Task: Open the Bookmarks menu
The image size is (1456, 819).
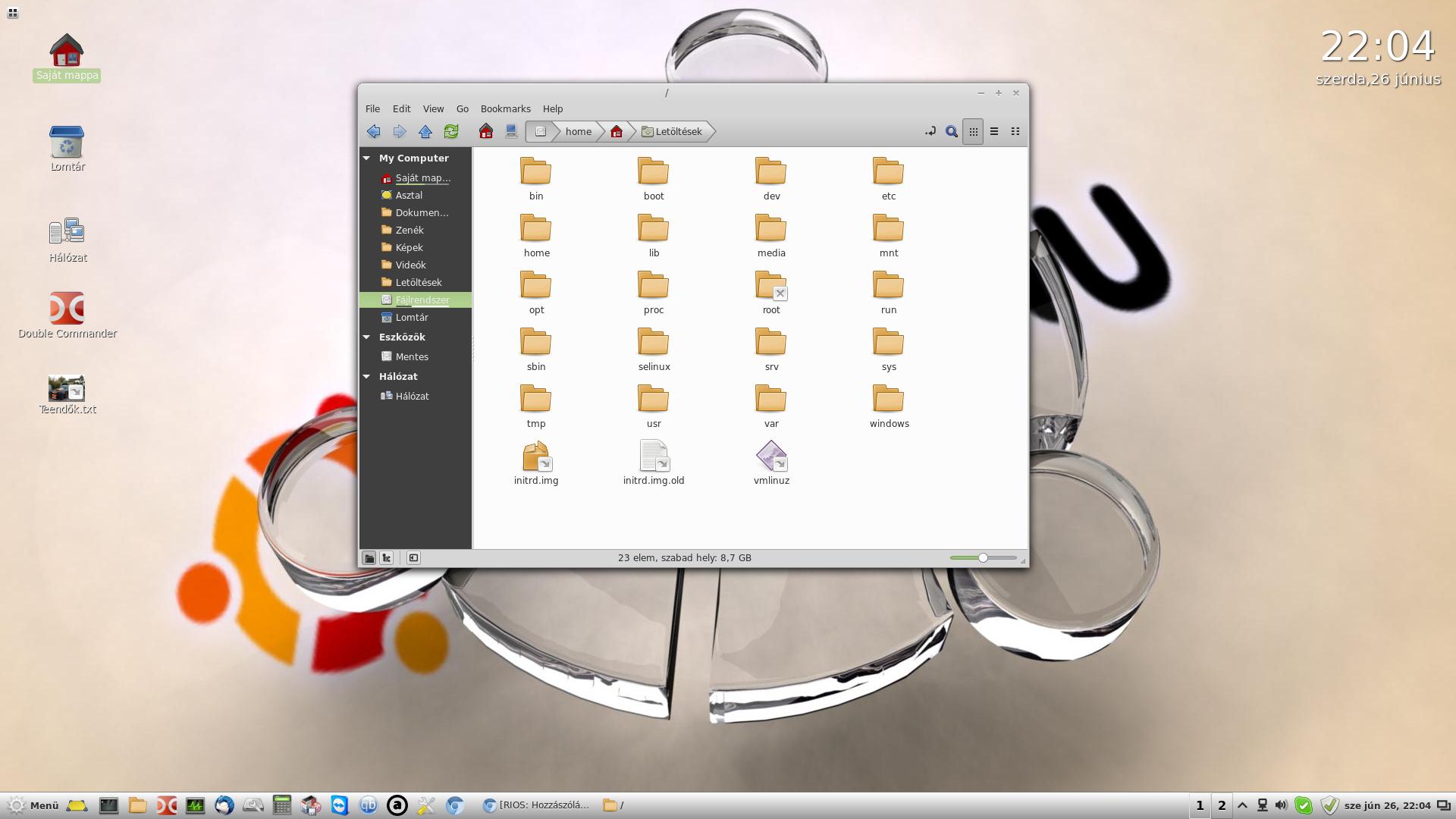Action: [x=505, y=109]
